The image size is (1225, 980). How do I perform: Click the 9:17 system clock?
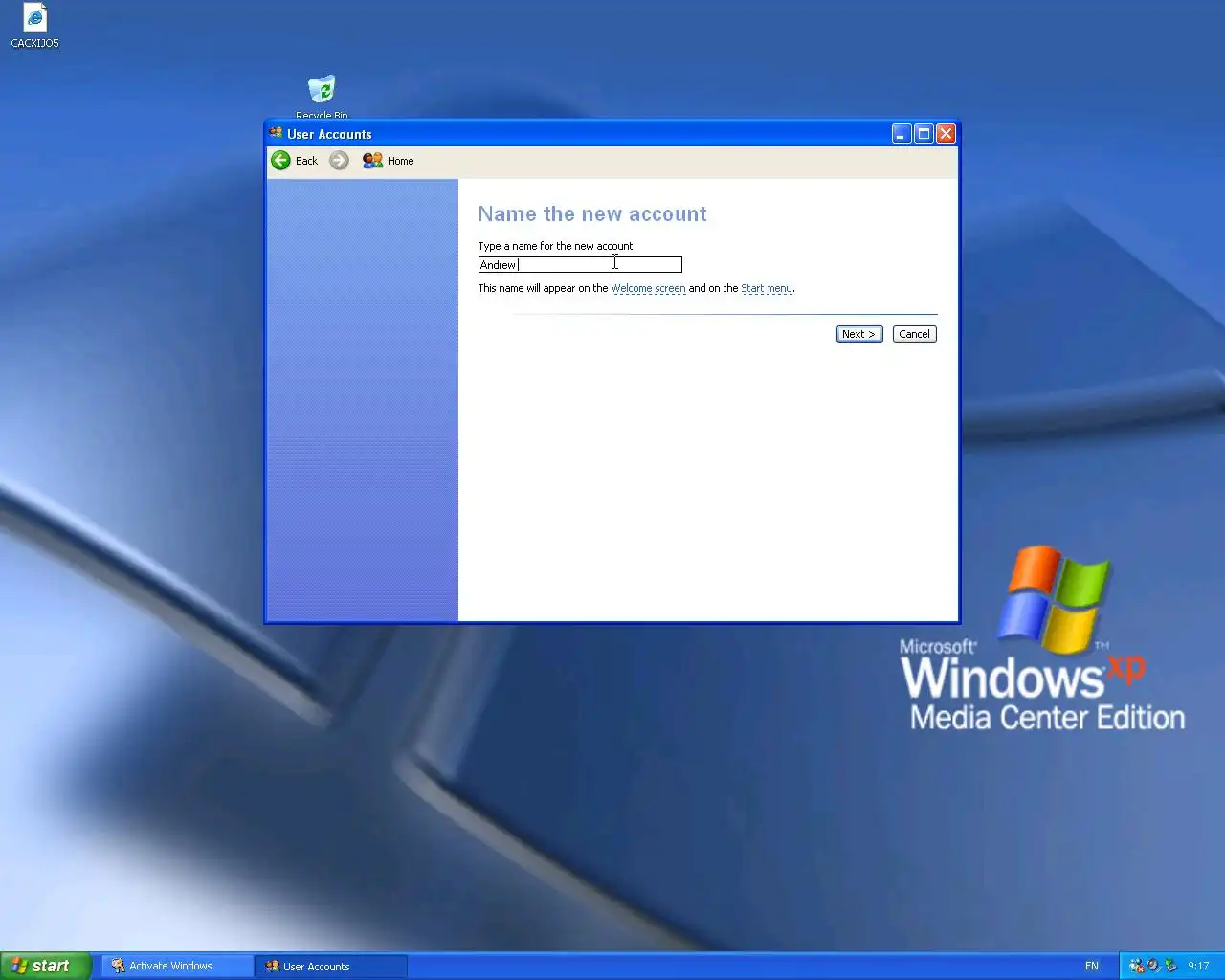1198,966
